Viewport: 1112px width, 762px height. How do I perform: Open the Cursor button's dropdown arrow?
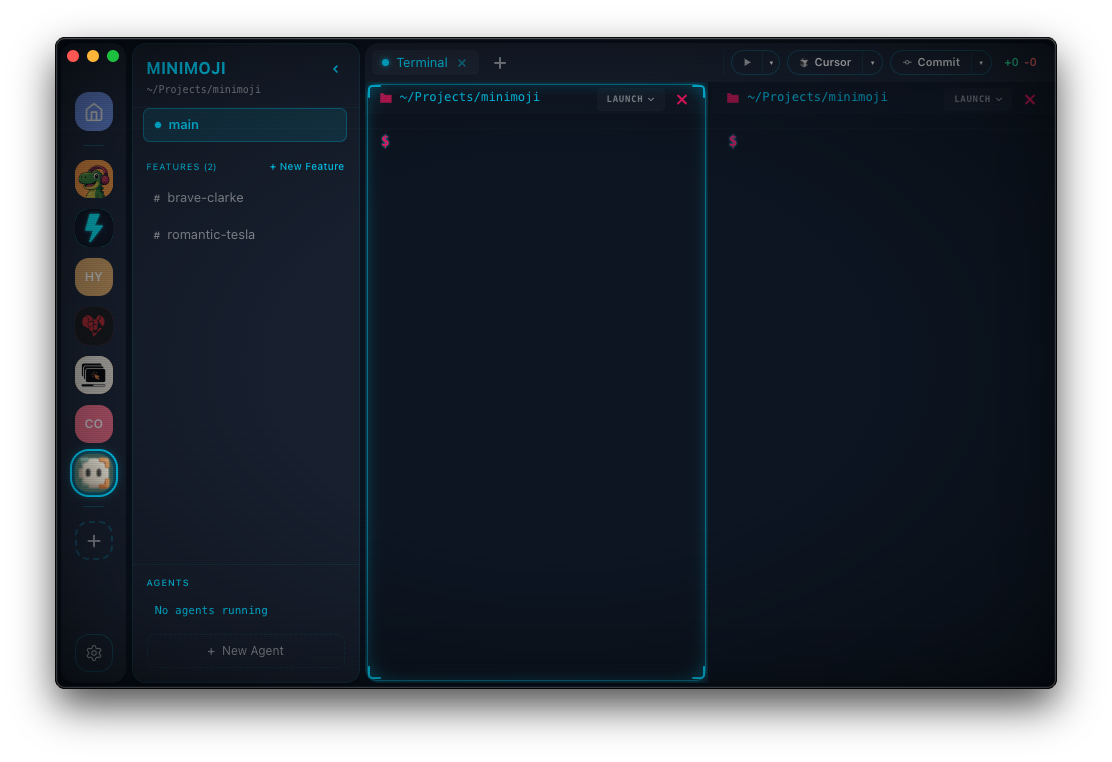873,61
